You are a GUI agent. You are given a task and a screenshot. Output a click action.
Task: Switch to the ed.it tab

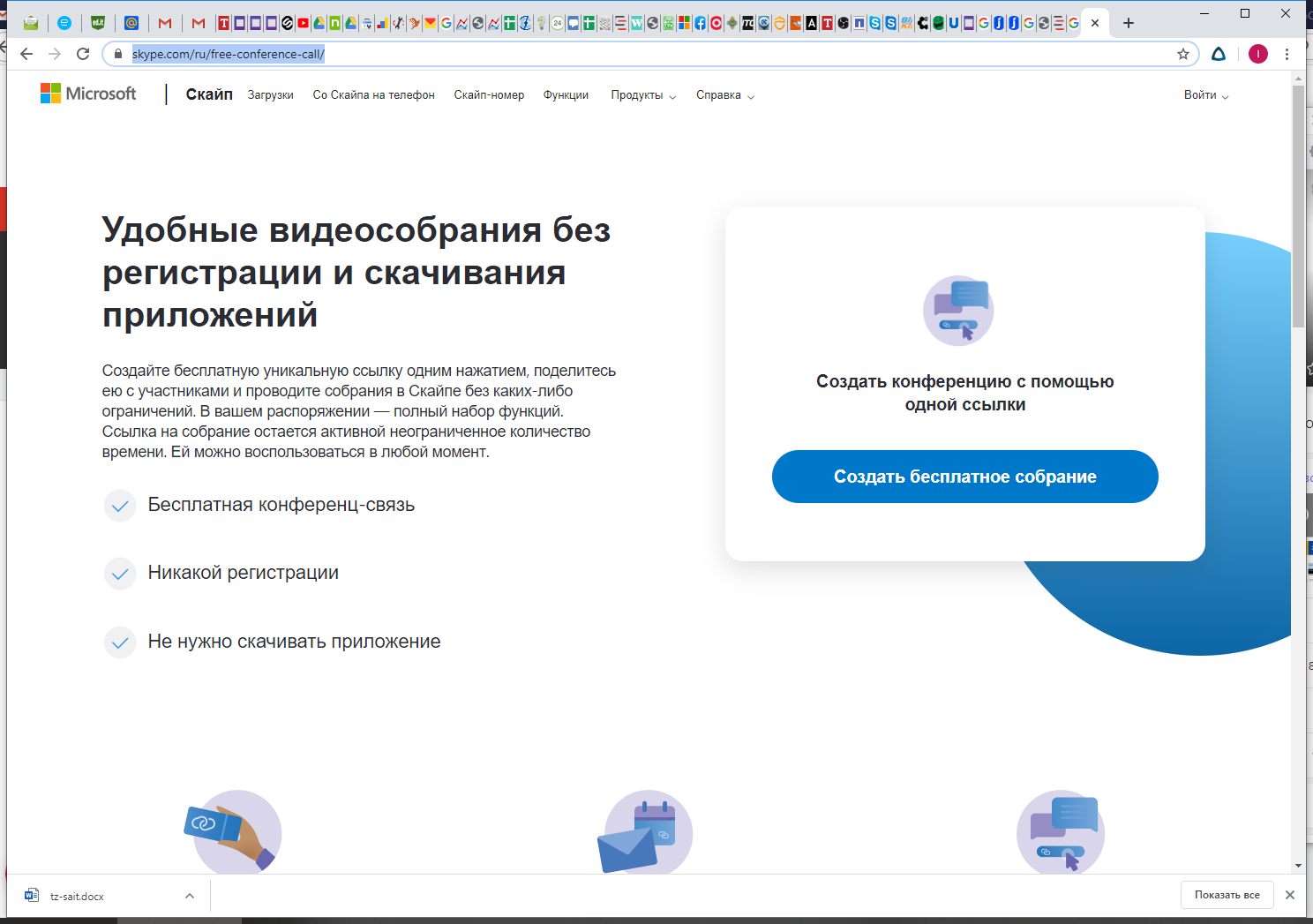[98, 23]
